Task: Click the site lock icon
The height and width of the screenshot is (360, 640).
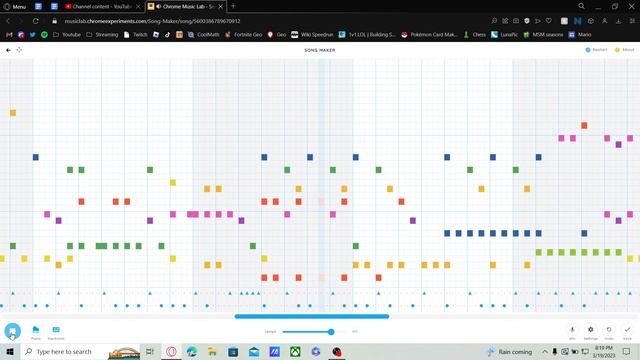Action: point(54,21)
